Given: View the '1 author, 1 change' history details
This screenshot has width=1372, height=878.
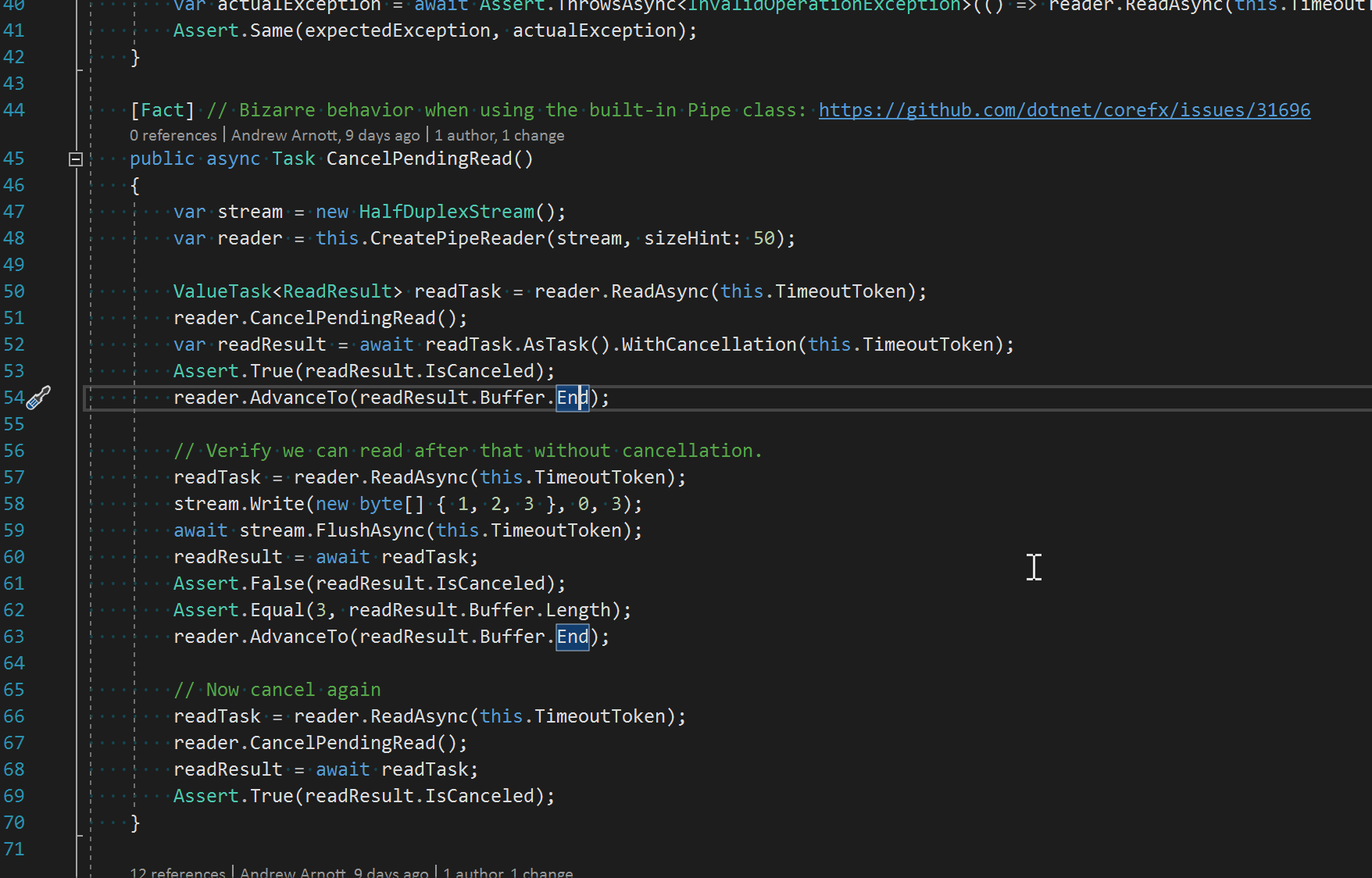Looking at the screenshot, I should (x=498, y=134).
